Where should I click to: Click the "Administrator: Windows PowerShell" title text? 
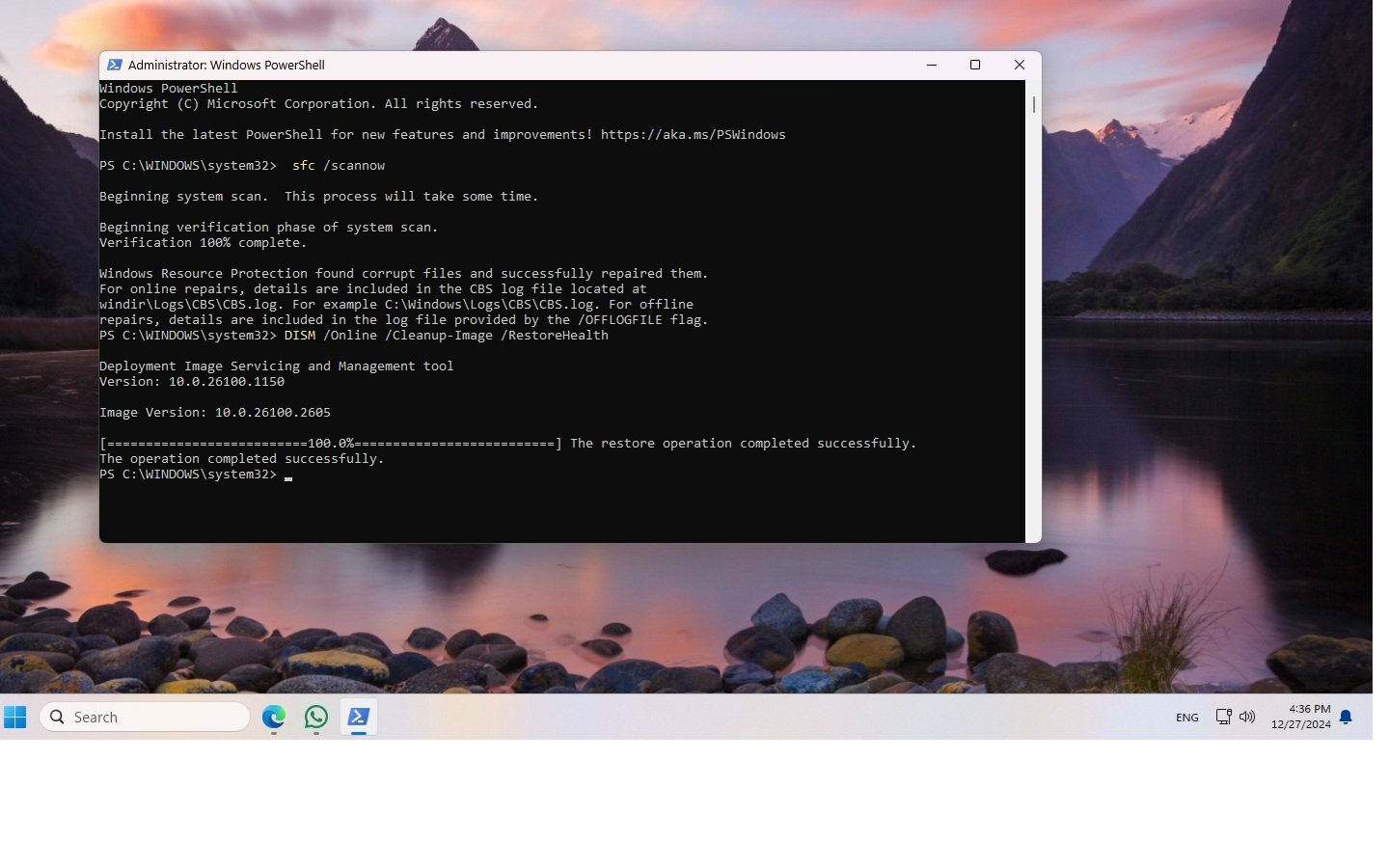pos(227,65)
